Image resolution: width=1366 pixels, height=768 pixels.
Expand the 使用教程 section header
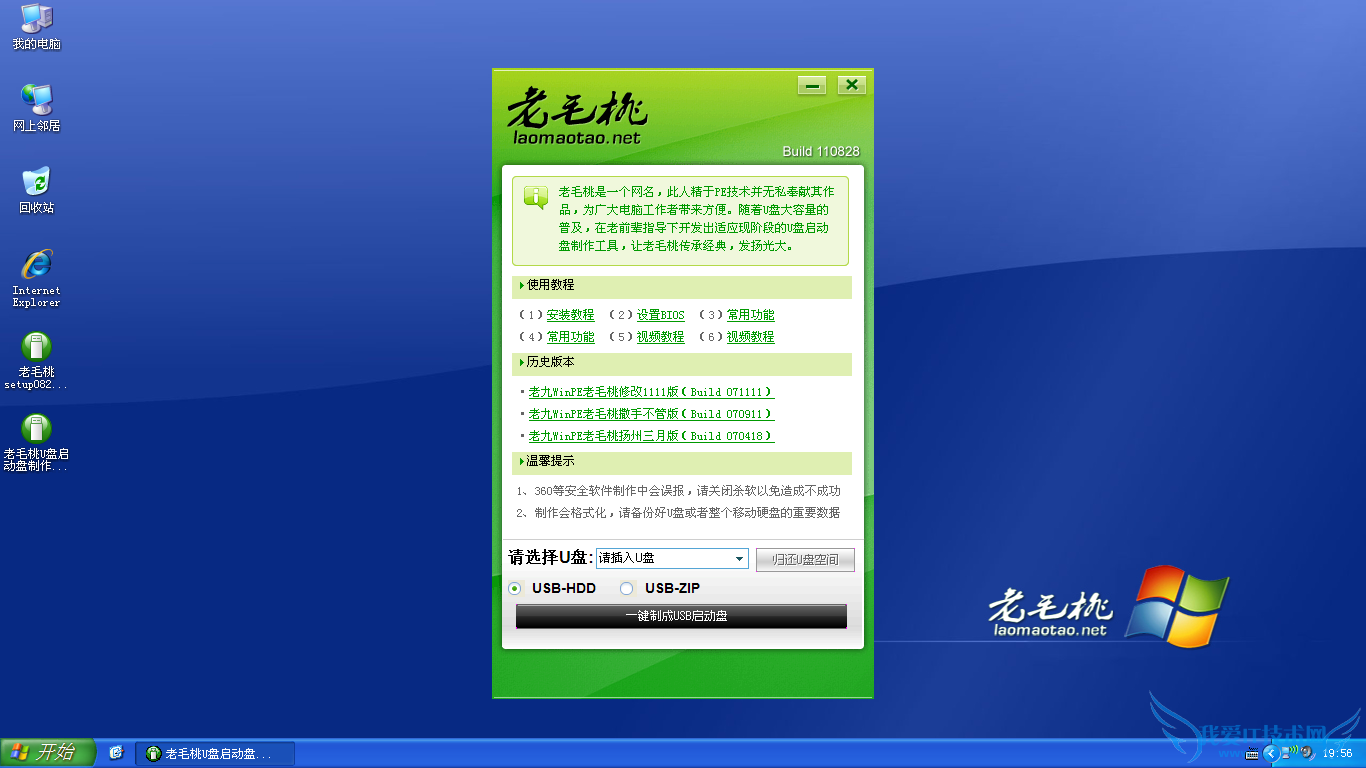pos(682,286)
